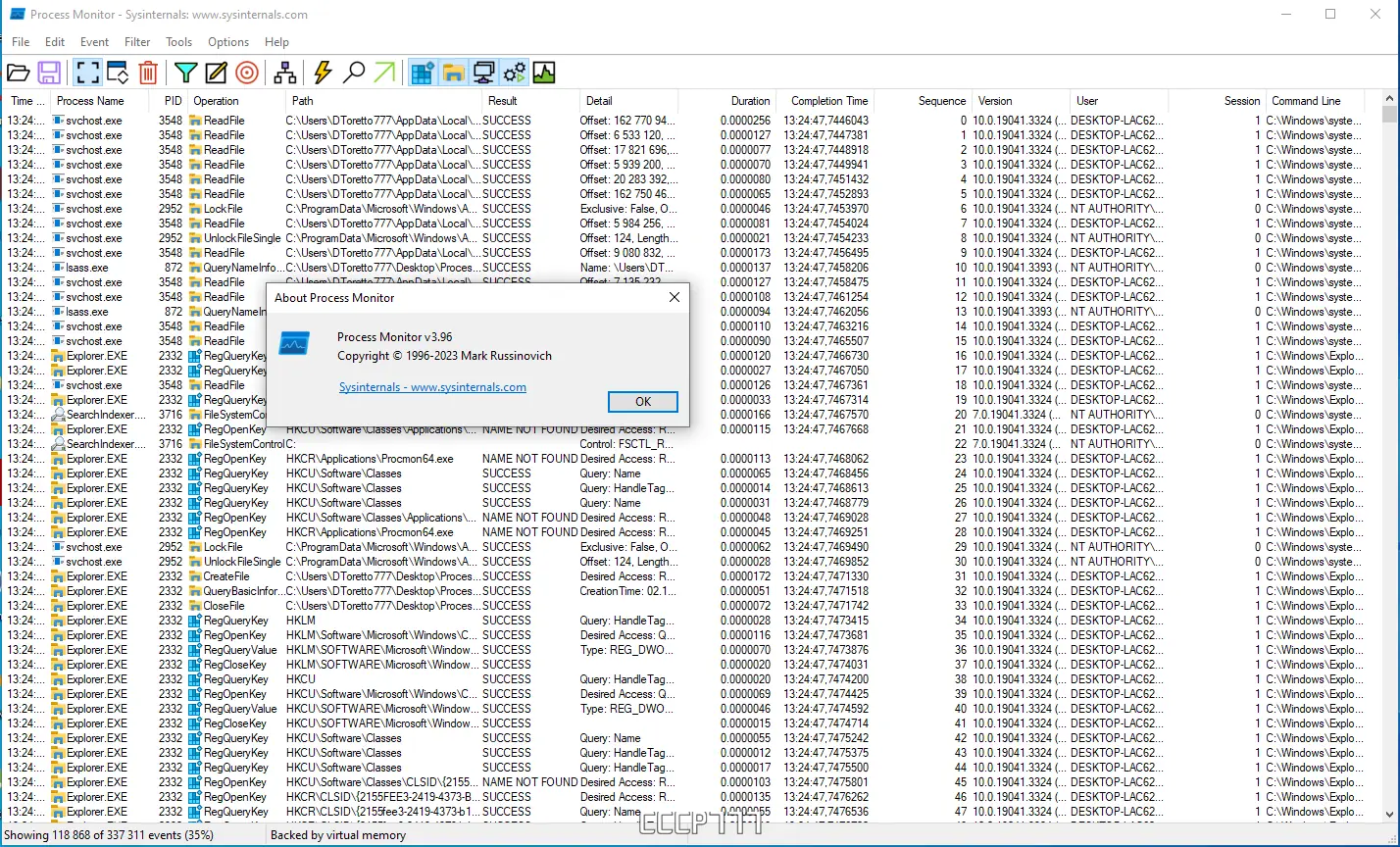This screenshot has height=847, width=1400.
Task: Toggle Autoscroll on the toolbar
Action: pos(118,73)
